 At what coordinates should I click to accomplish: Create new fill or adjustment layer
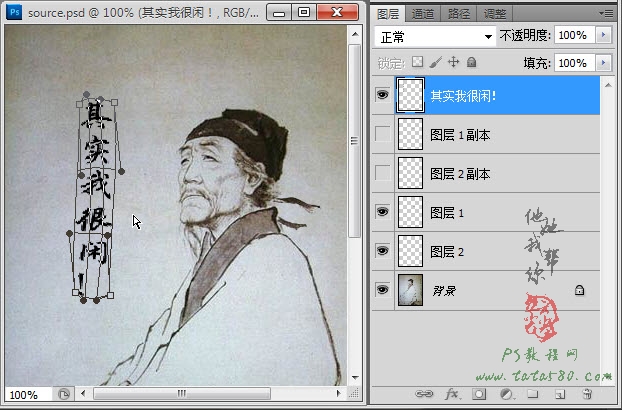point(506,394)
